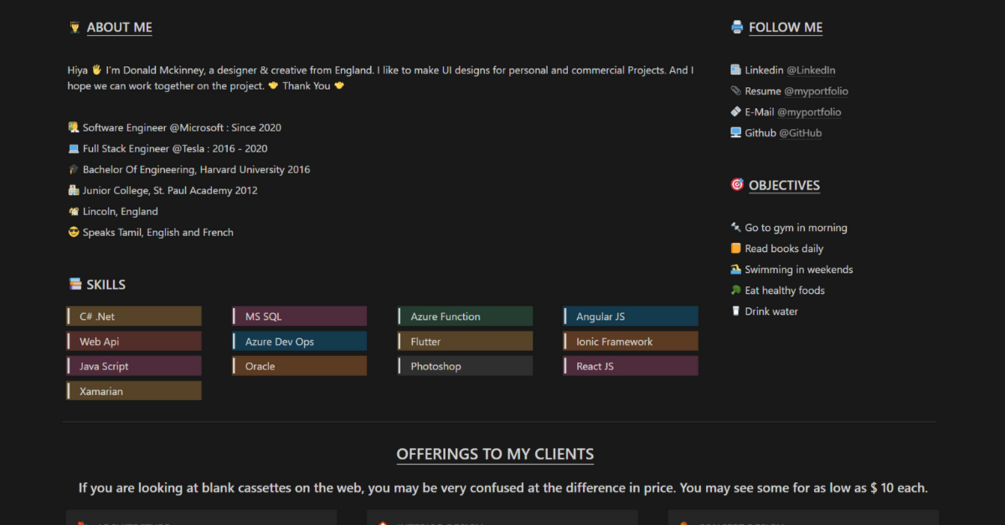
Task: Click the Offerings To My Clients heading
Action: click(495, 454)
